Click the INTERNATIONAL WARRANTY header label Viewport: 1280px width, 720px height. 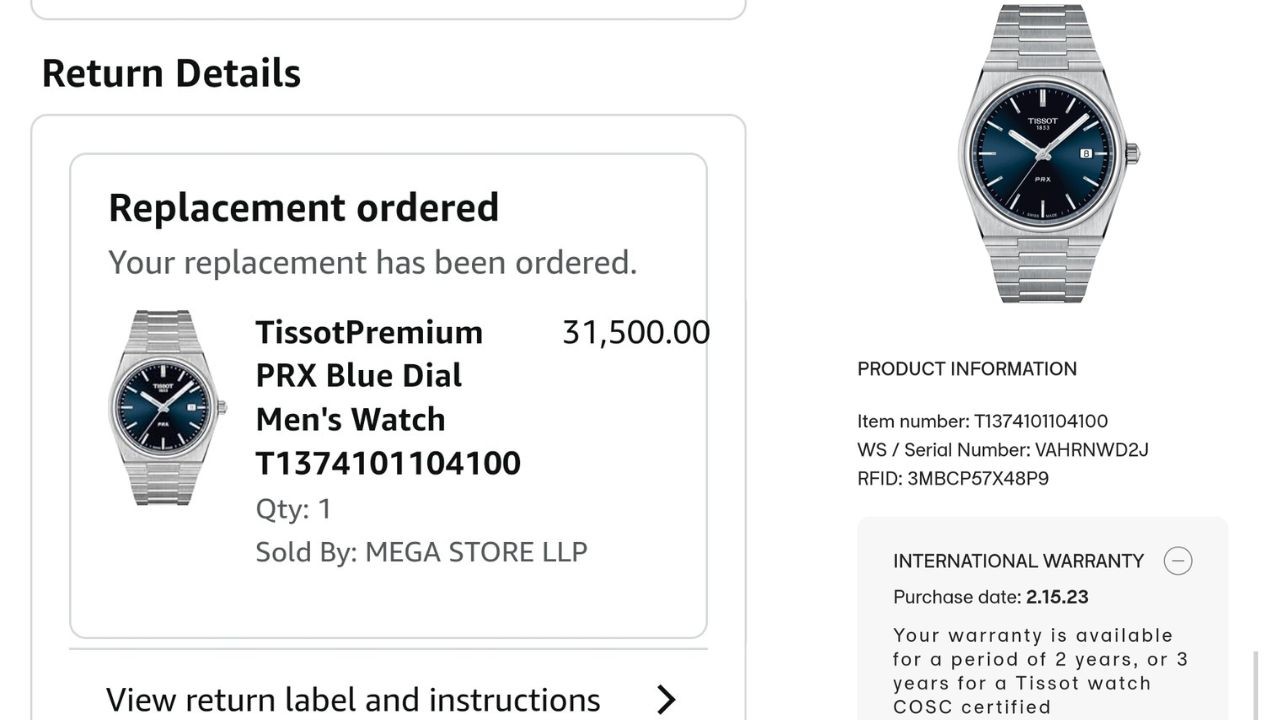click(x=1018, y=561)
